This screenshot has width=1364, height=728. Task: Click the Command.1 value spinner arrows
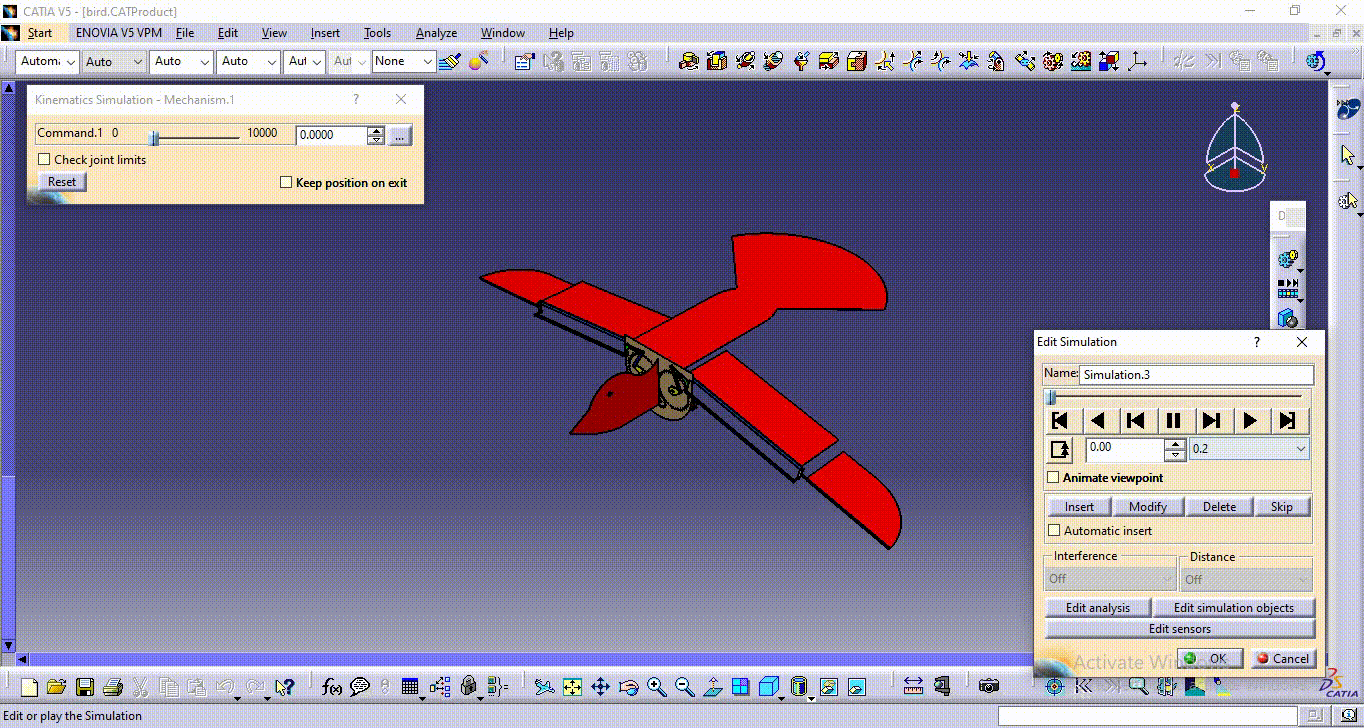pyautogui.click(x=376, y=135)
